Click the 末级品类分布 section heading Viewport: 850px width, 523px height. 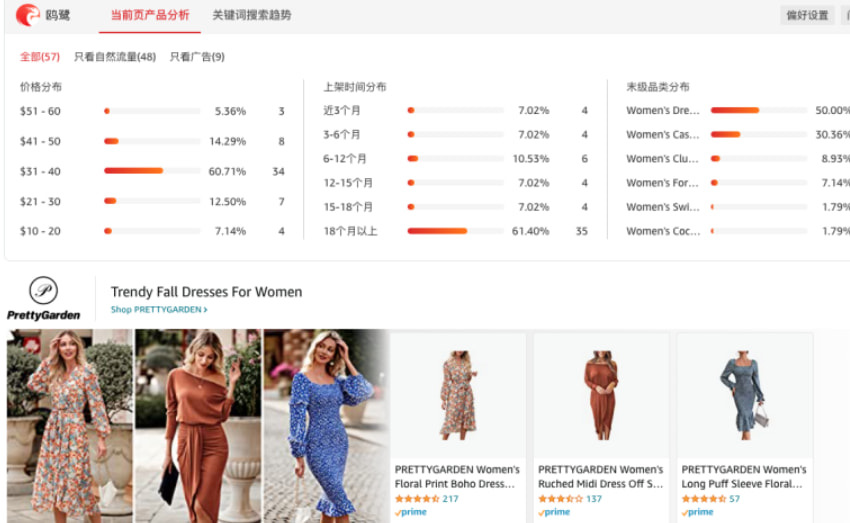(x=658, y=87)
